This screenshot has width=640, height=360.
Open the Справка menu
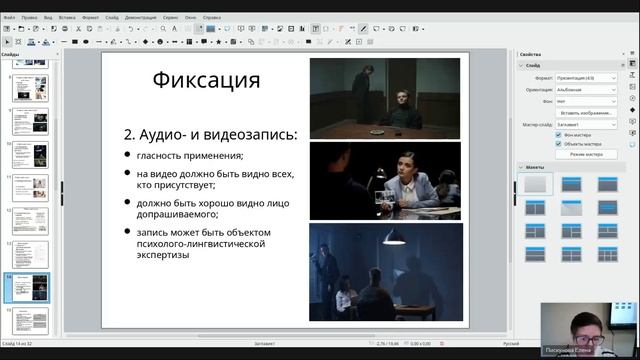[x=212, y=18]
